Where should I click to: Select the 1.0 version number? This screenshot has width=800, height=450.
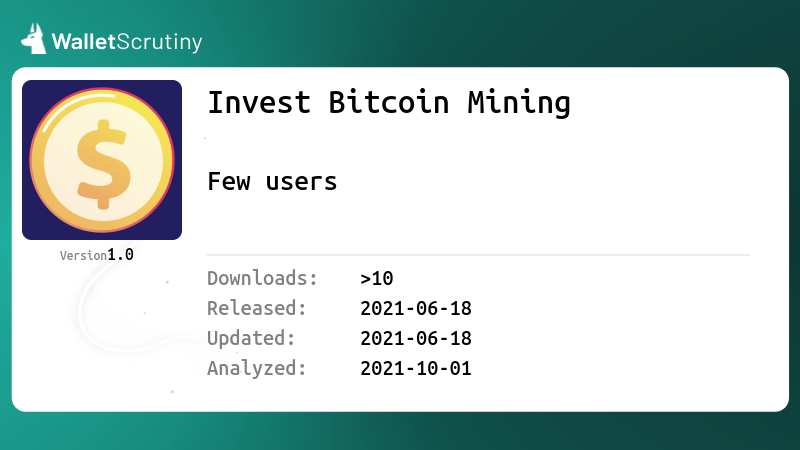tap(120, 255)
